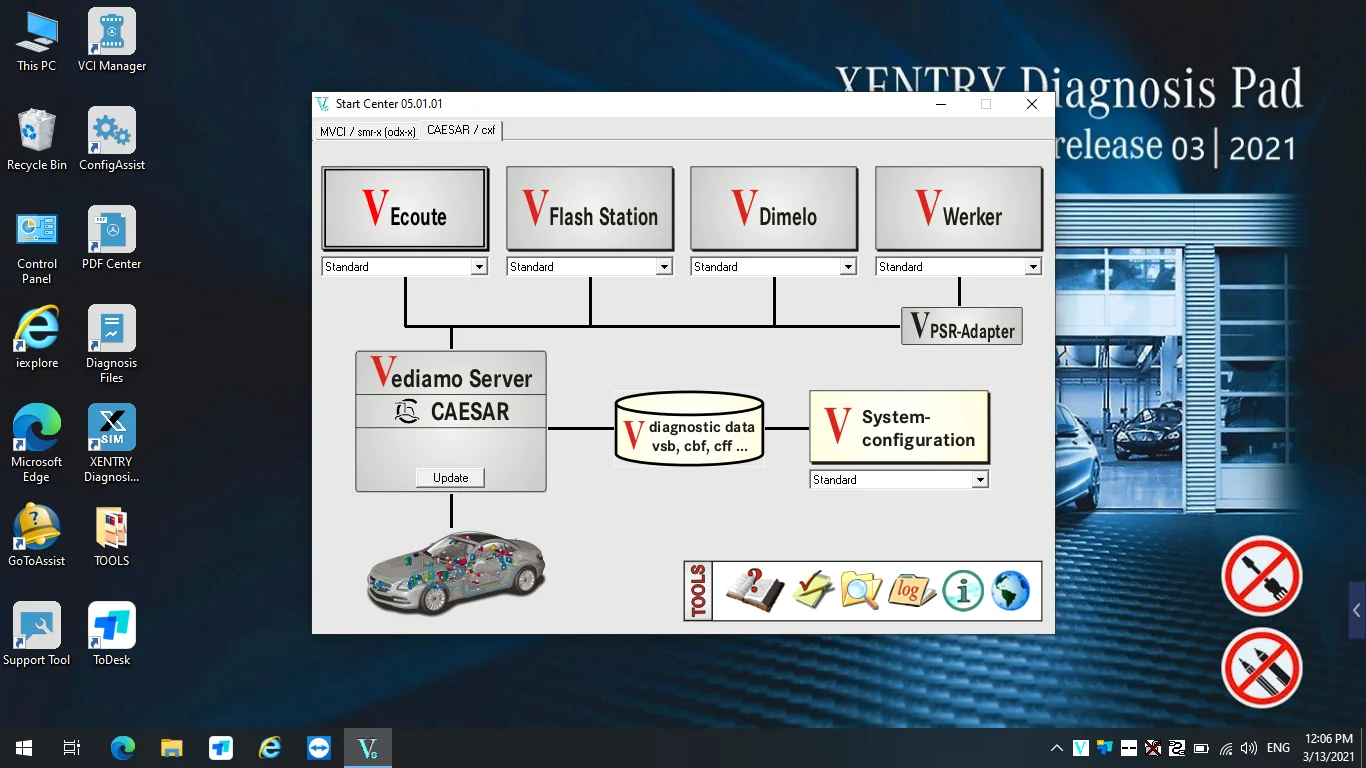Click the checkmark notepad tool icon
The image size is (1366, 768).
812,590
